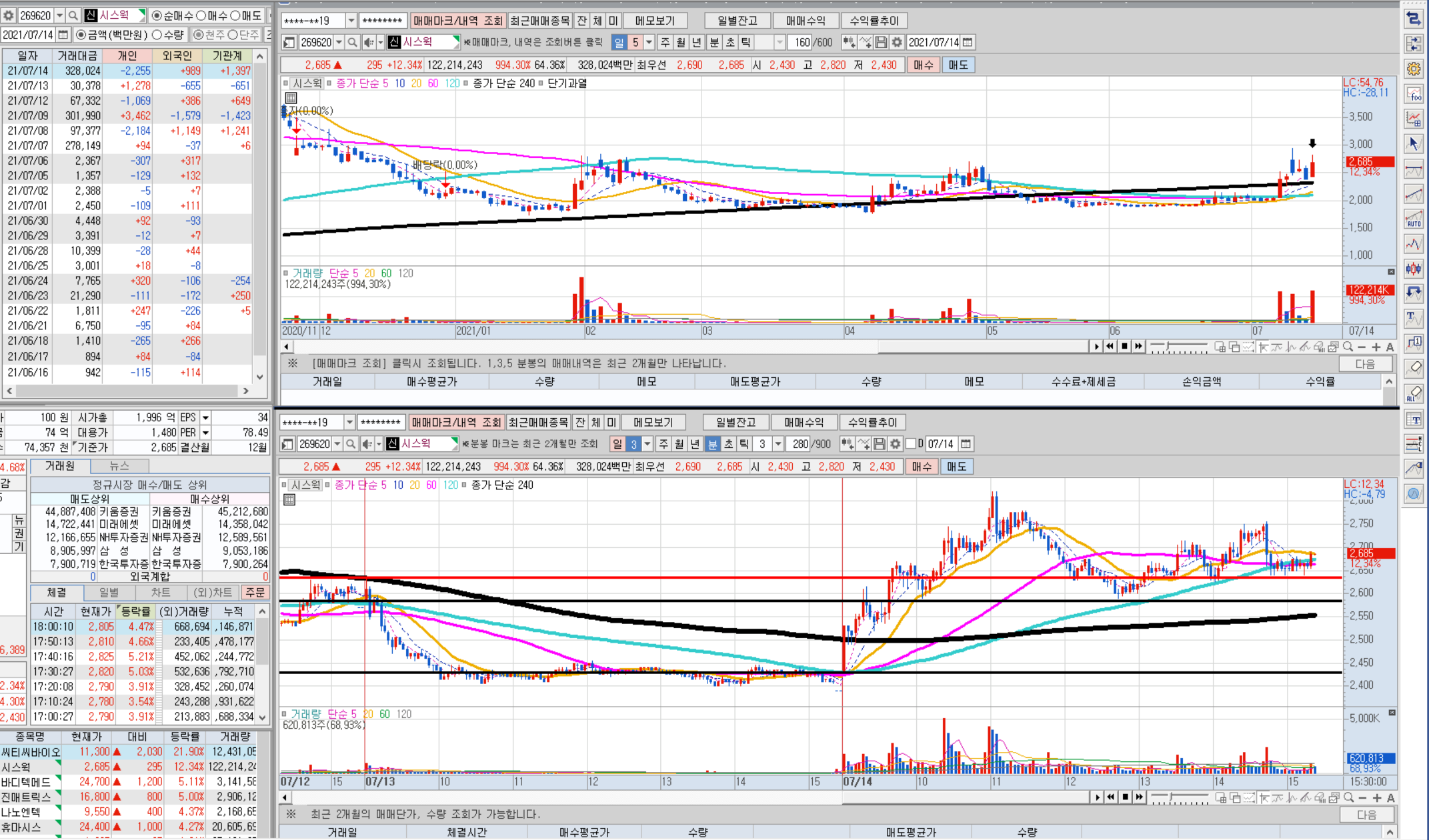The height and width of the screenshot is (840, 1429).
Task: Click the gold settings gear in the right sidebar
Action: 1413,69
